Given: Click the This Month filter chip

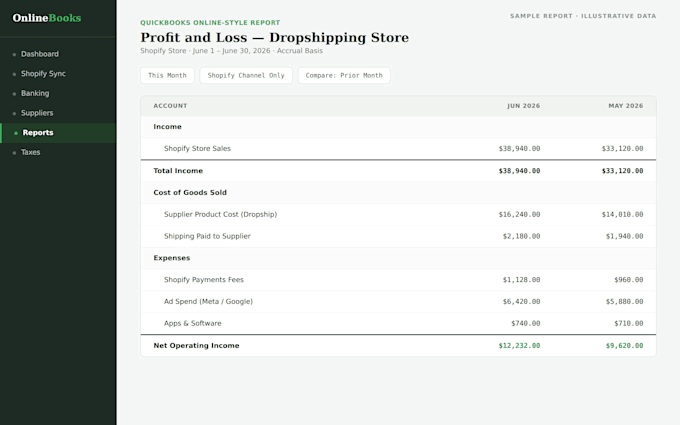Looking at the screenshot, I should point(167,75).
